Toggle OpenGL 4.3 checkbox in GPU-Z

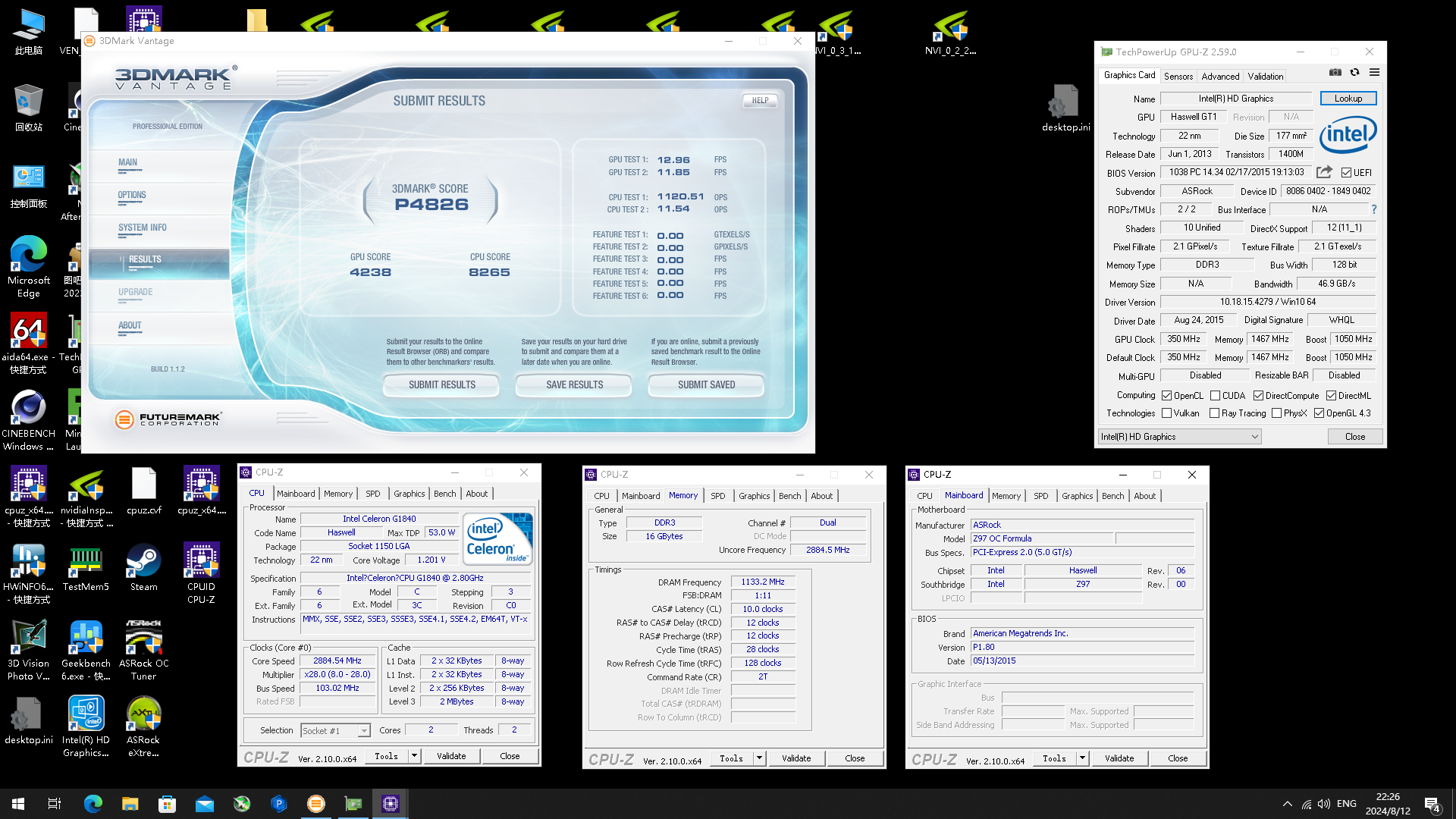point(1319,413)
